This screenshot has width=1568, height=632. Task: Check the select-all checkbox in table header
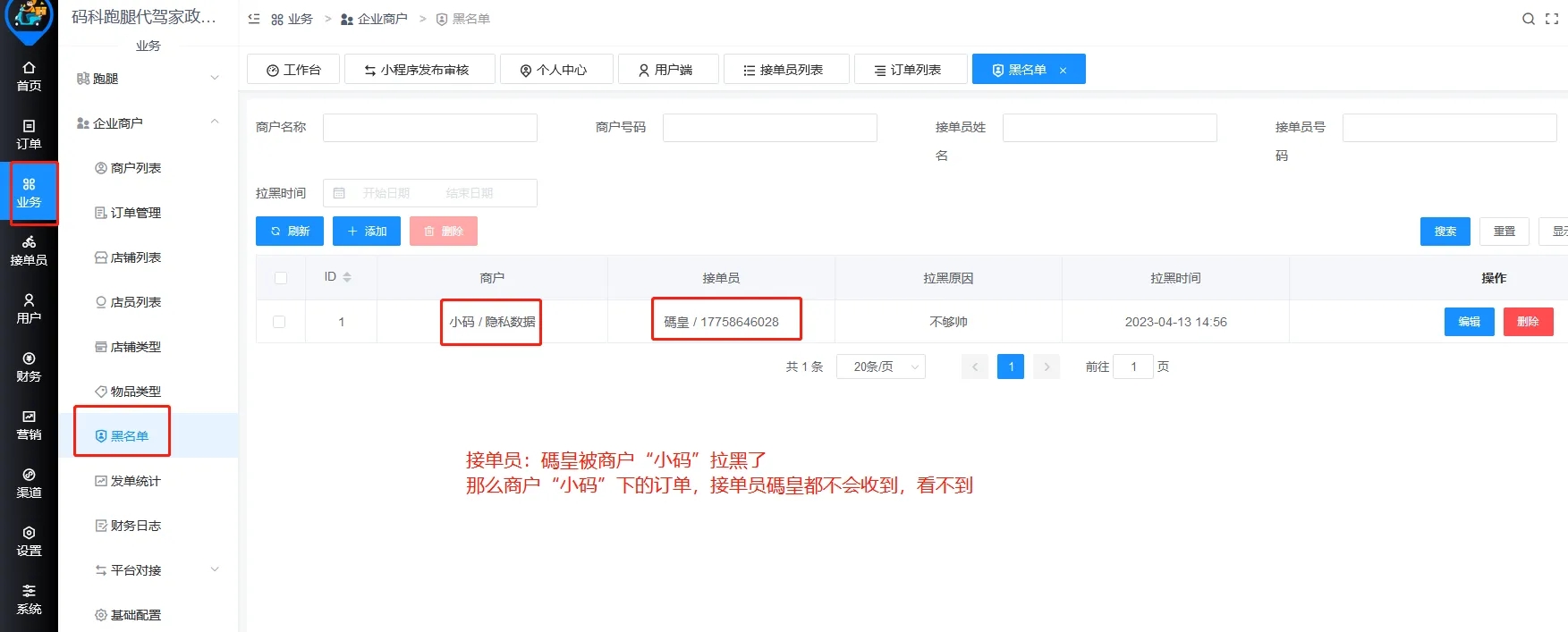point(281,278)
